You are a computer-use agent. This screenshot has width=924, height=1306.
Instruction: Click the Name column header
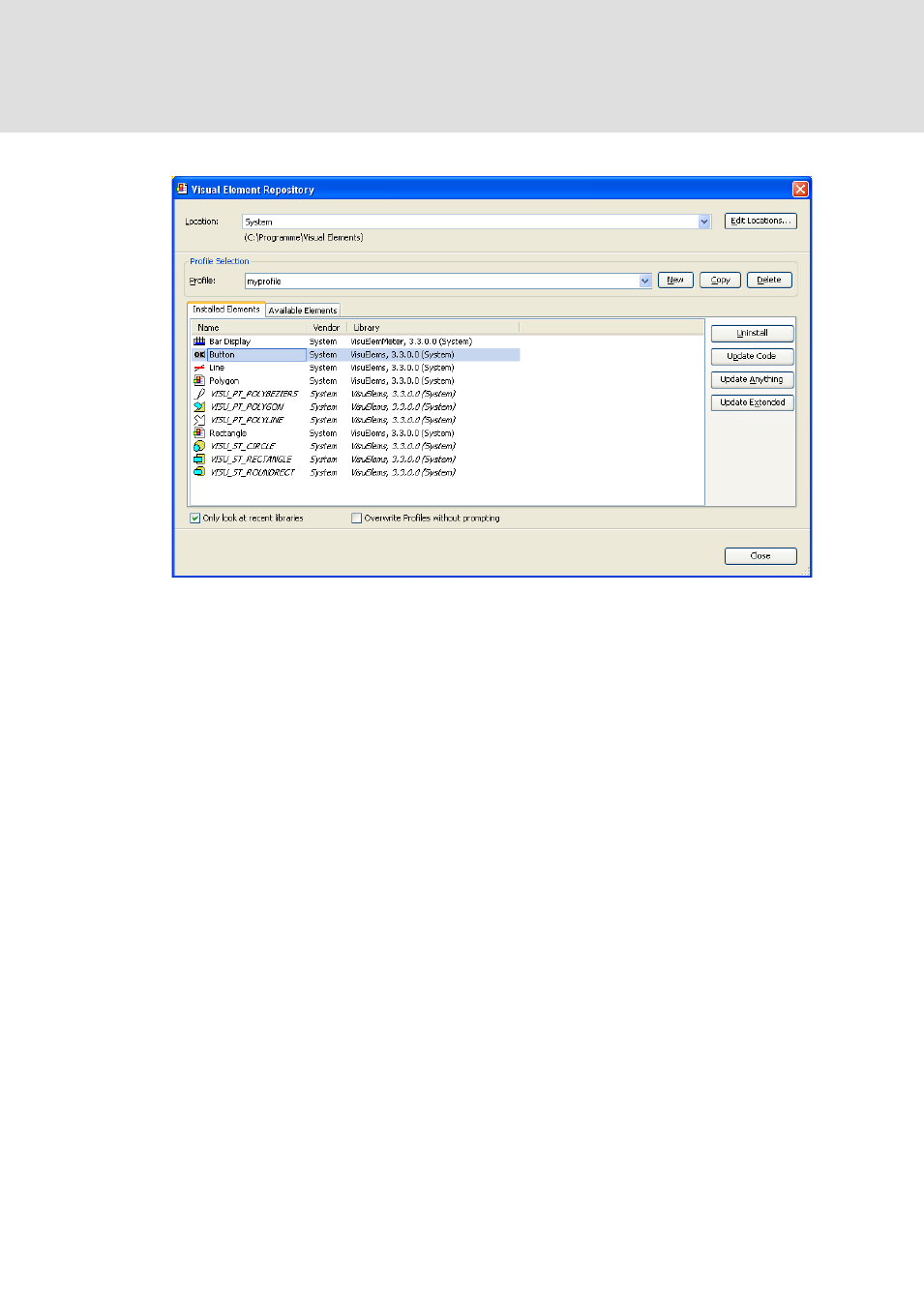coord(249,328)
